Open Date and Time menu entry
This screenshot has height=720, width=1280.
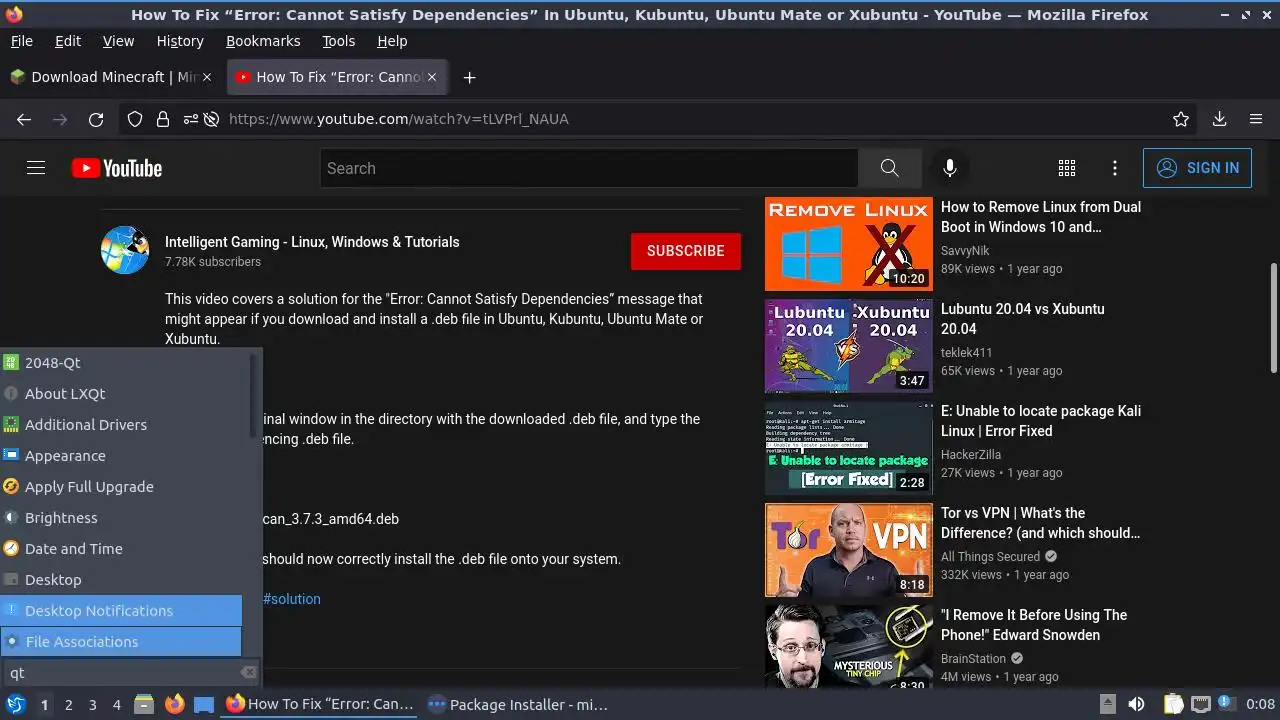122,549
